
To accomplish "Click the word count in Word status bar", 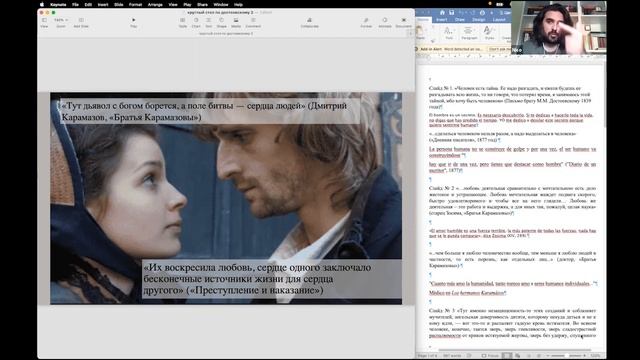I will tap(452, 356).
